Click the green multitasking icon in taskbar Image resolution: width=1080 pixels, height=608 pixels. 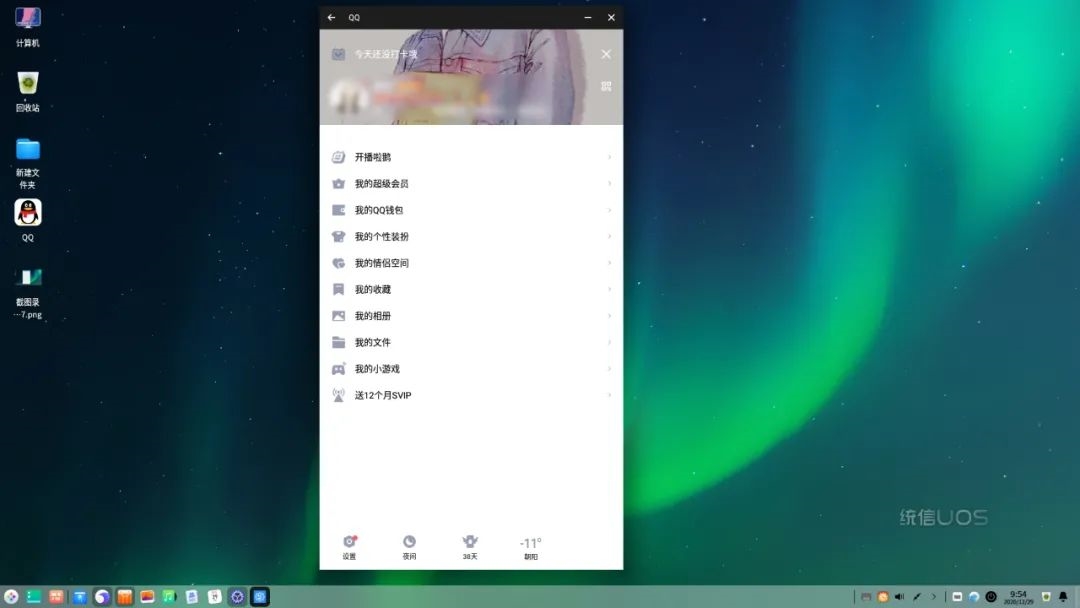pos(34,596)
